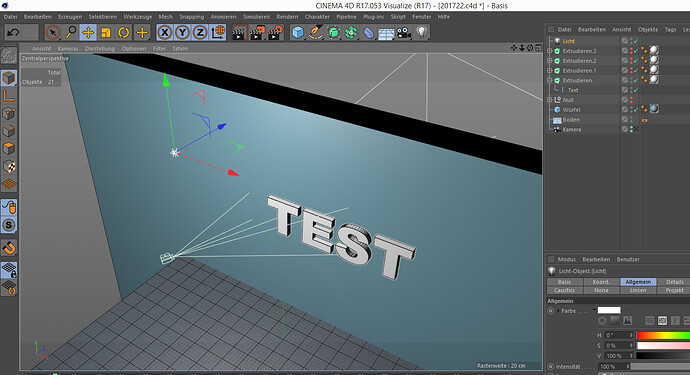Toggle world coordinate system icon
The width and height of the screenshot is (690, 375).
218,33
